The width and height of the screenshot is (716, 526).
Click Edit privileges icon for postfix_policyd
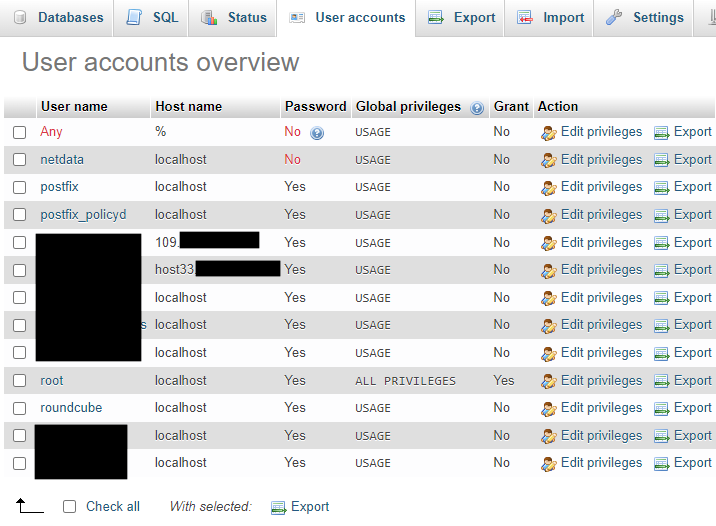(x=548, y=216)
